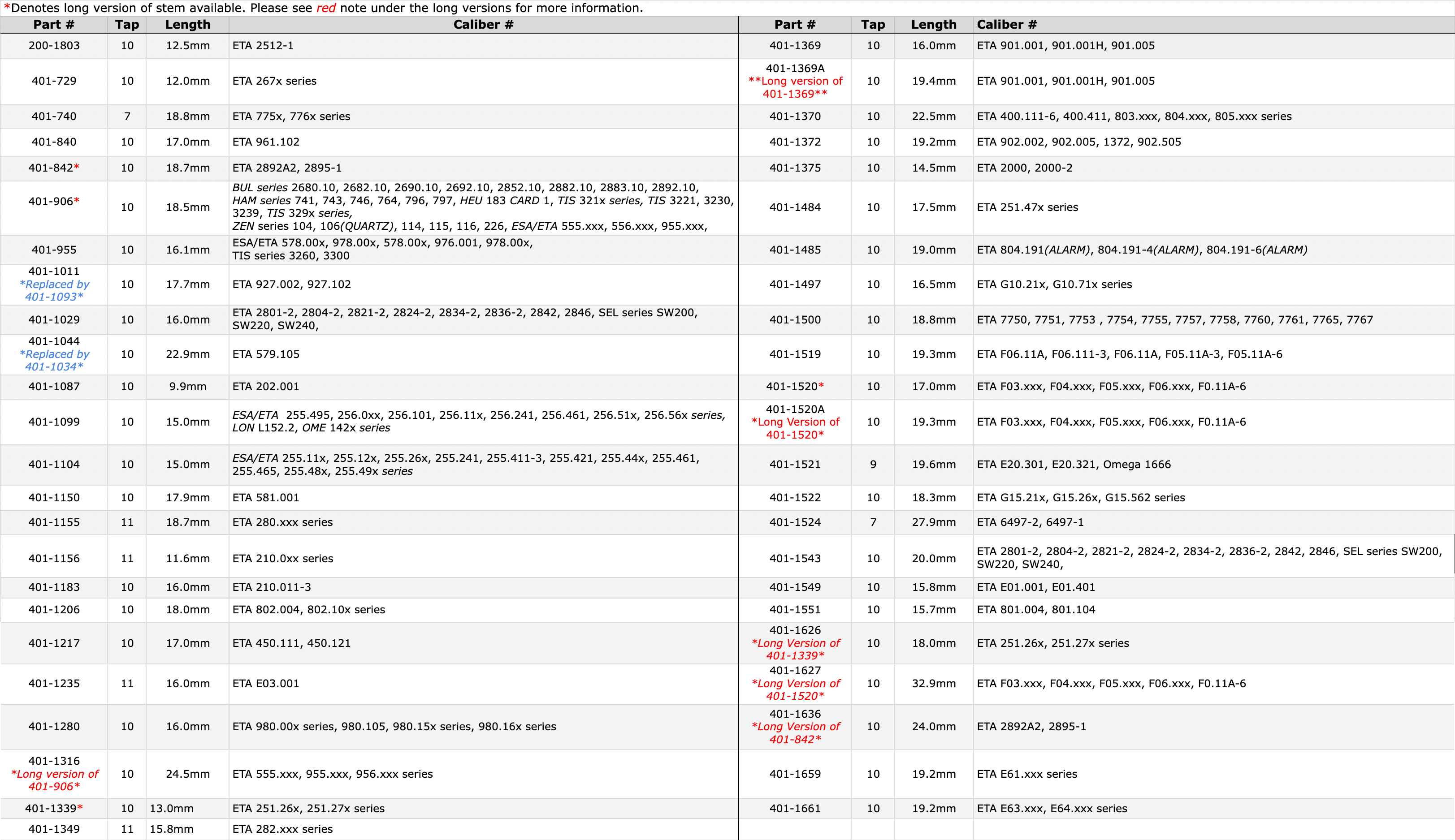Select the 9.9mm length cell
This screenshot has height=840, width=1455.
(x=187, y=387)
